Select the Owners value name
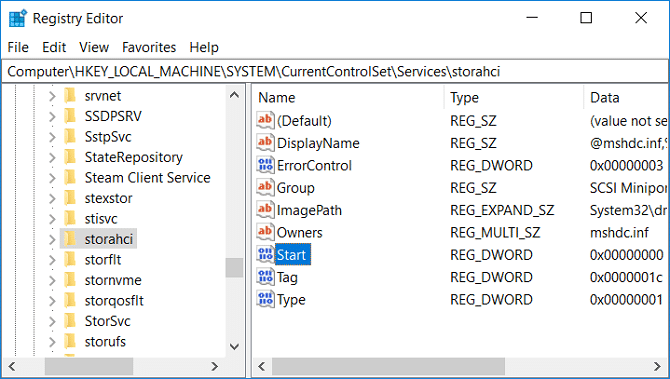 [300, 232]
